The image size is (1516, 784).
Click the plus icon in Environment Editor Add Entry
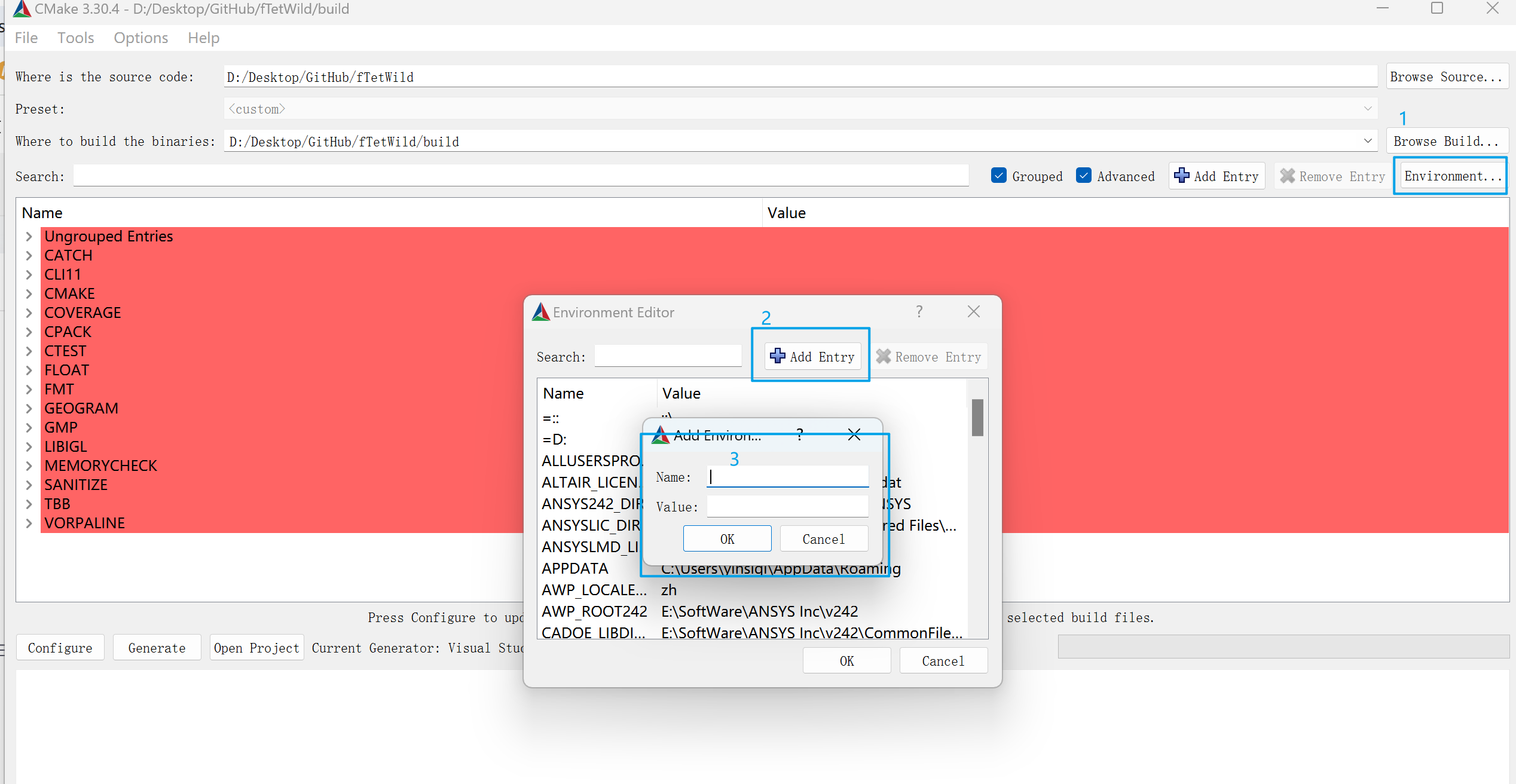pos(777,356)
